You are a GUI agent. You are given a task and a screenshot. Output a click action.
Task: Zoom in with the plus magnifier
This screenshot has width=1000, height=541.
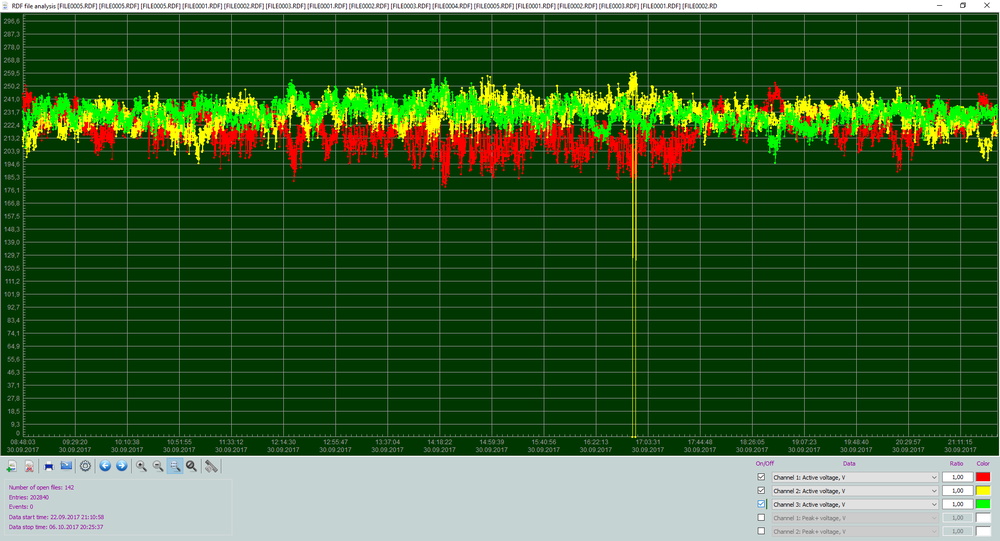coord(141,466)
